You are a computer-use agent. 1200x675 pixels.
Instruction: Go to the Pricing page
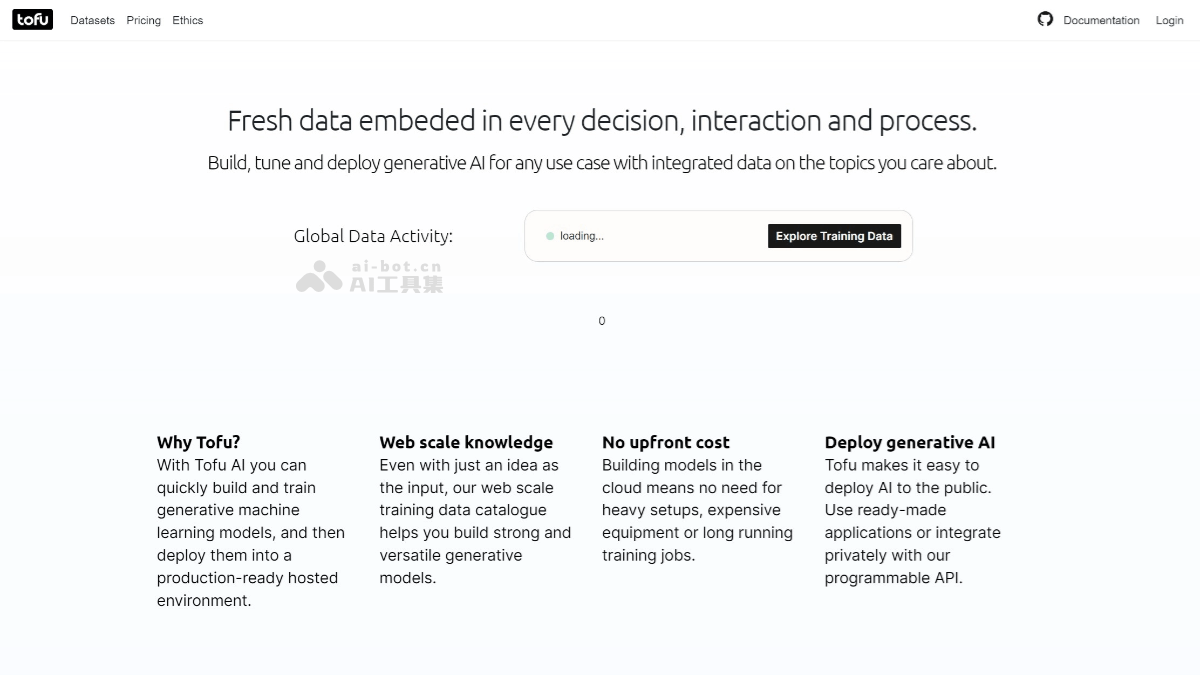coord(143,20)
